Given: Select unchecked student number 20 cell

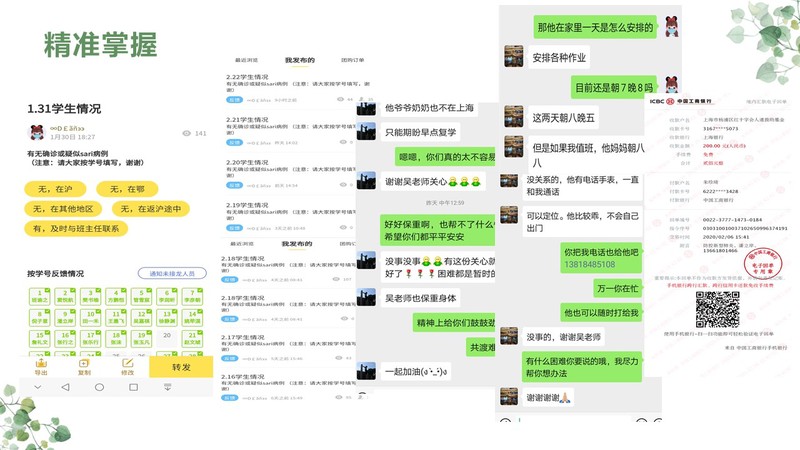Looking at the screenshot, I should tap(167, 338).
